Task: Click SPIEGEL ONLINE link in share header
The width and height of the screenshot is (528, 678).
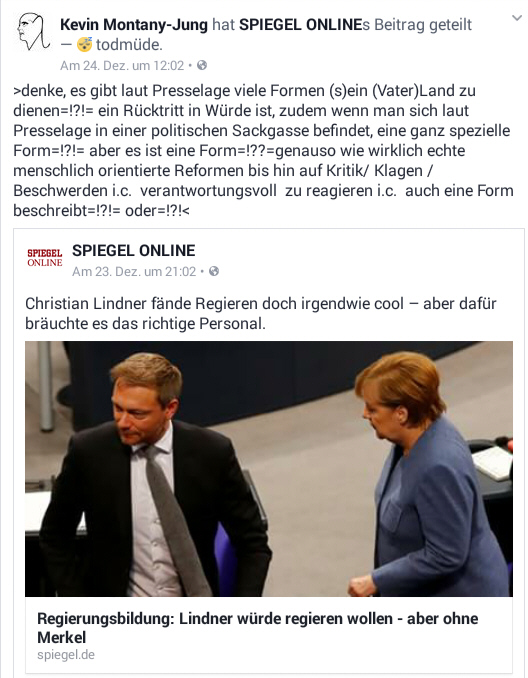Action: 301,25
